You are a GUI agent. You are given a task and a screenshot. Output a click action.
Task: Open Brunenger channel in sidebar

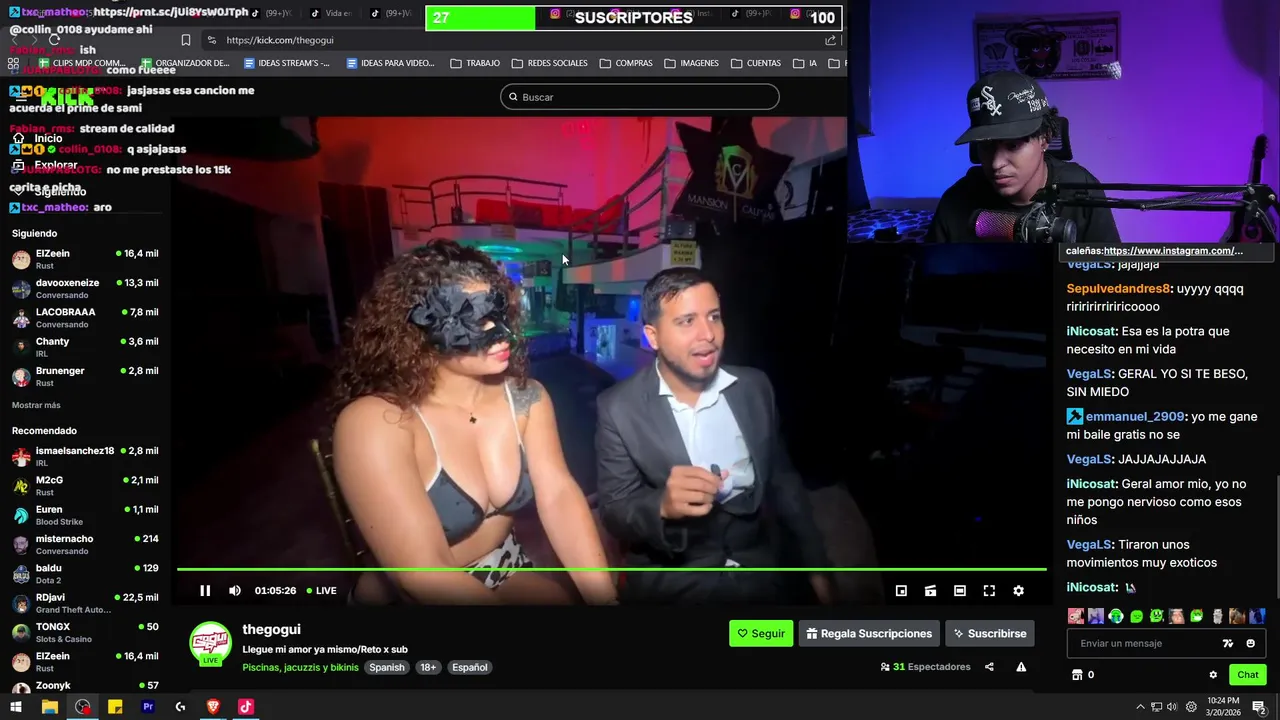[85, 377]
